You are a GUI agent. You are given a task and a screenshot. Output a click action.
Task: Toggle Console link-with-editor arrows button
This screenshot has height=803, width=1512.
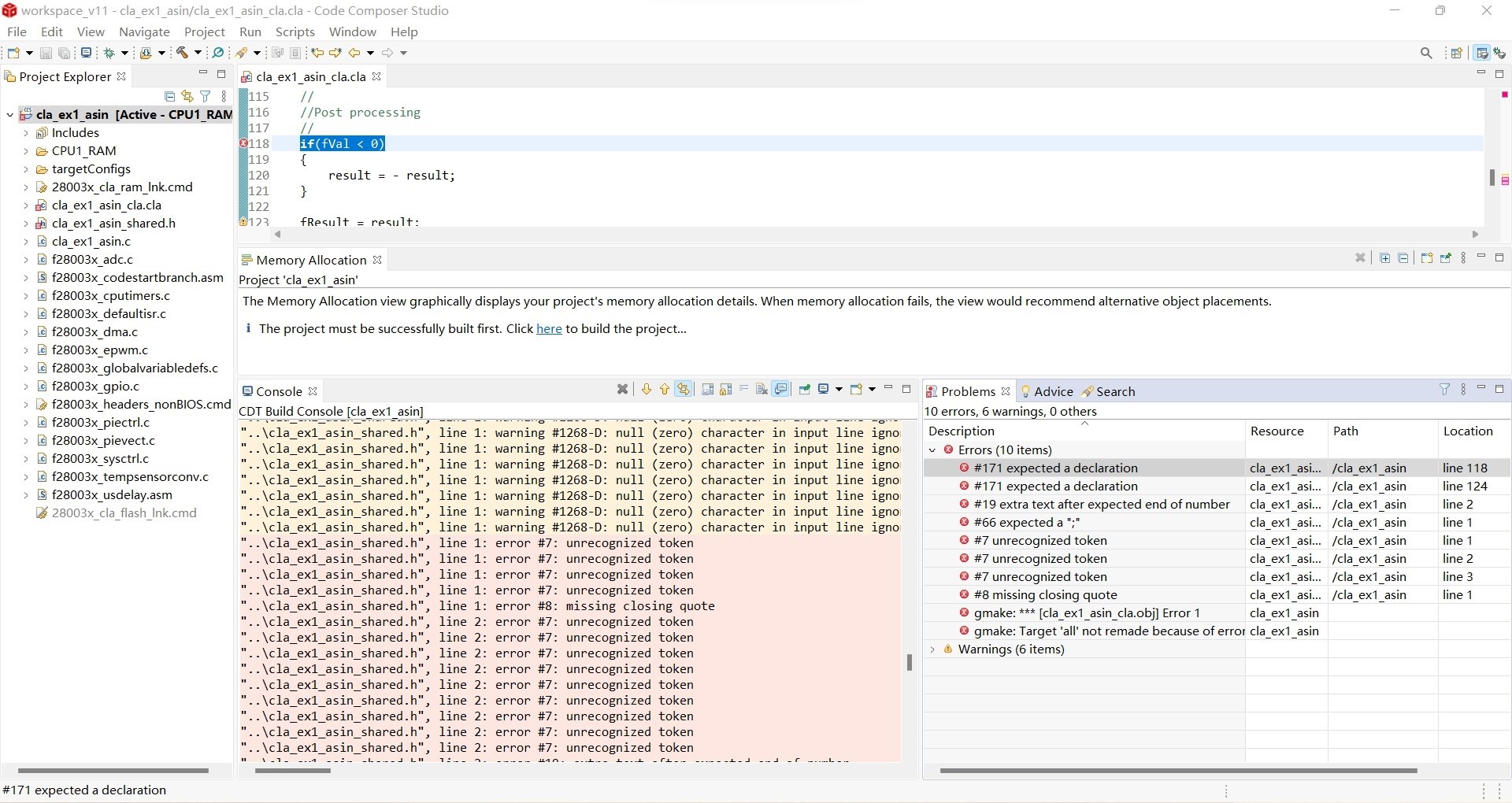click(683, 389)
